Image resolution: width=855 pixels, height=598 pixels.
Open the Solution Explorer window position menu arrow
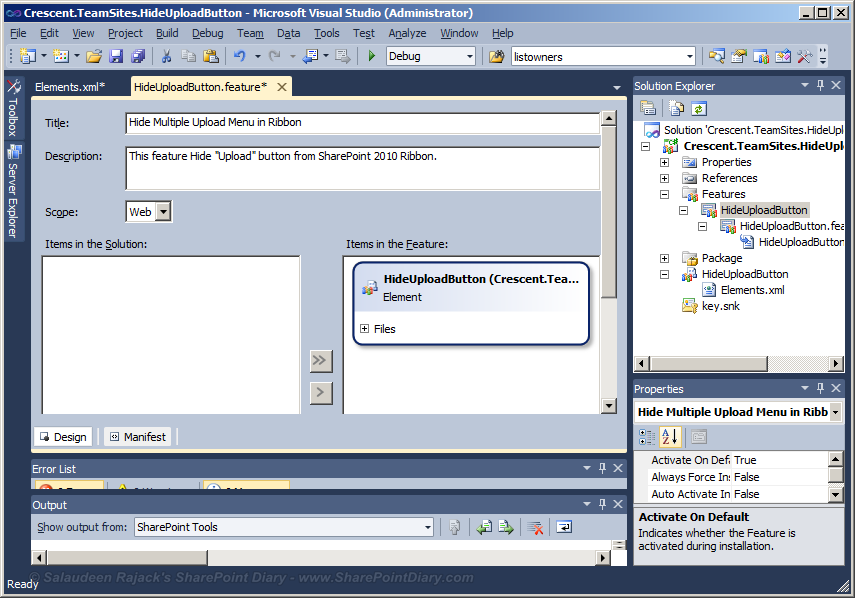(x=804, y=85)
